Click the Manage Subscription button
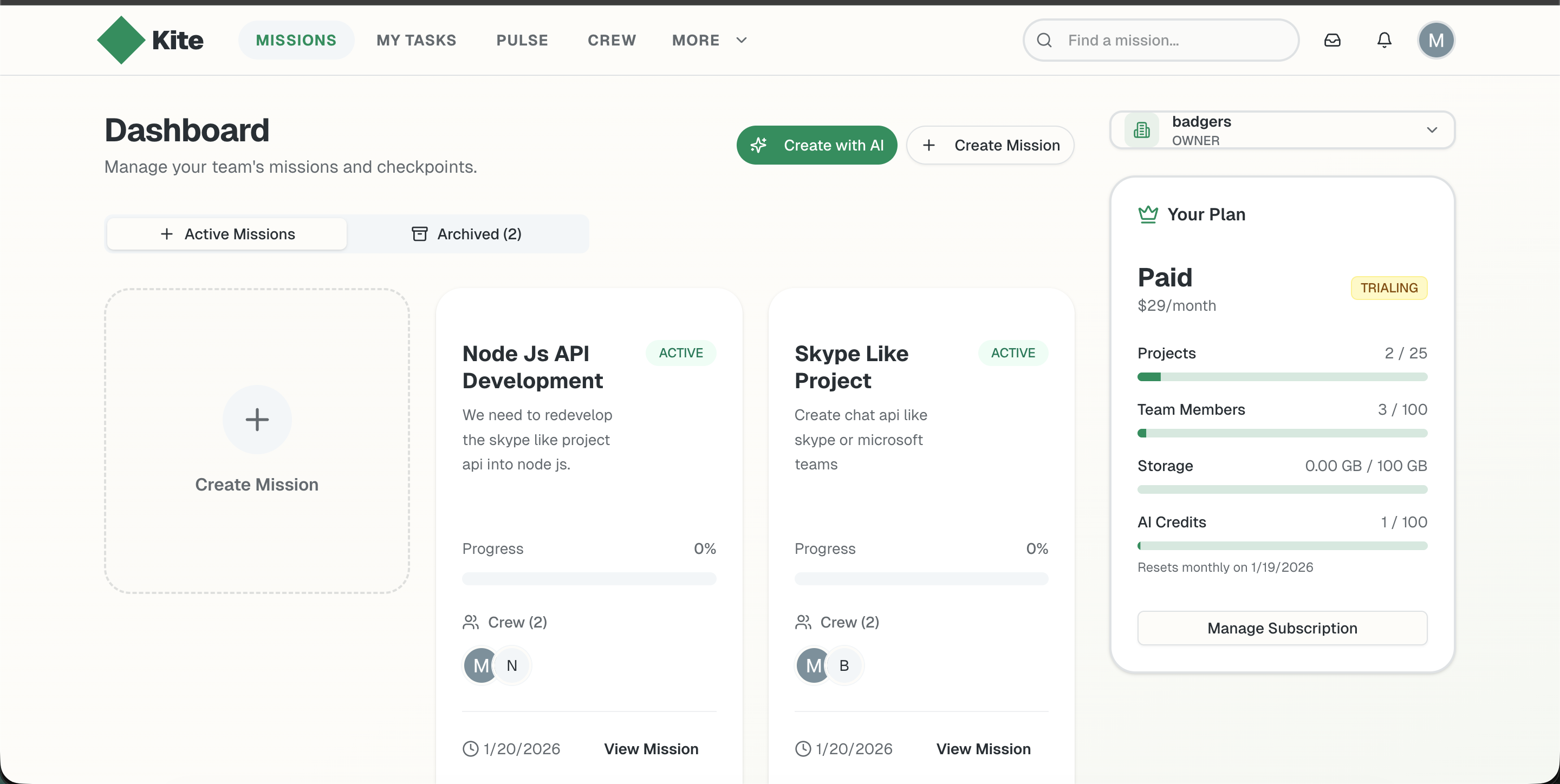Screen dimensions: 1560x784 [x=1282, y=628]
